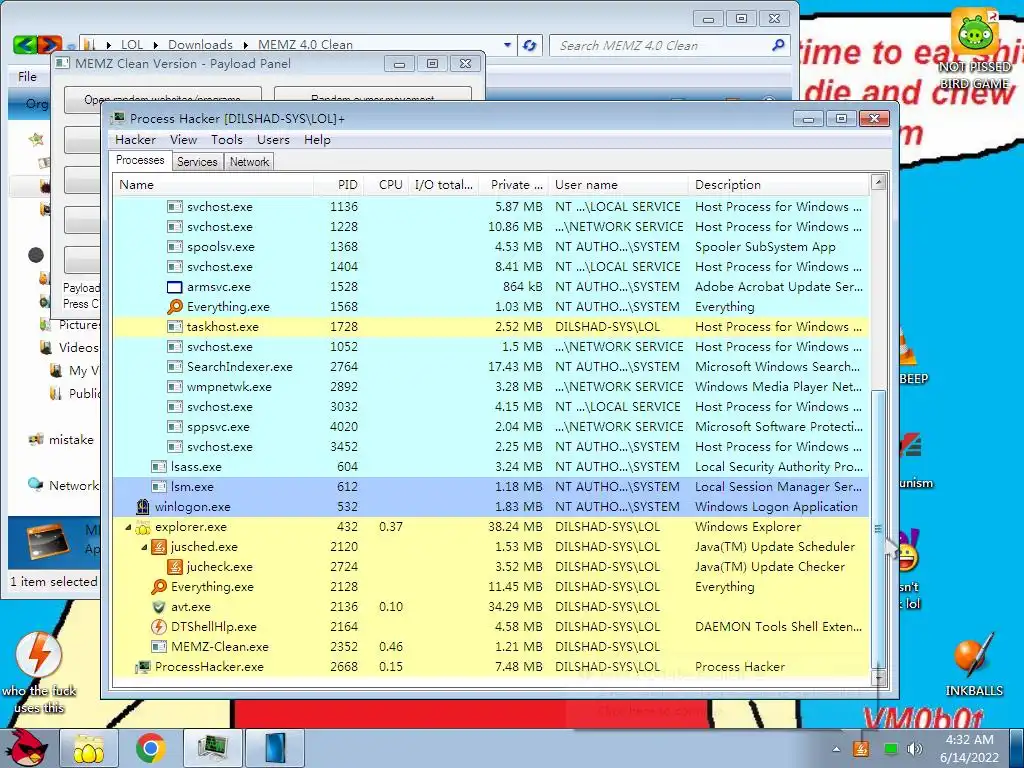The image size is (1024, 768).
Task: Collapse the explorer.exe process tree
Action: [x=128, y=527]
